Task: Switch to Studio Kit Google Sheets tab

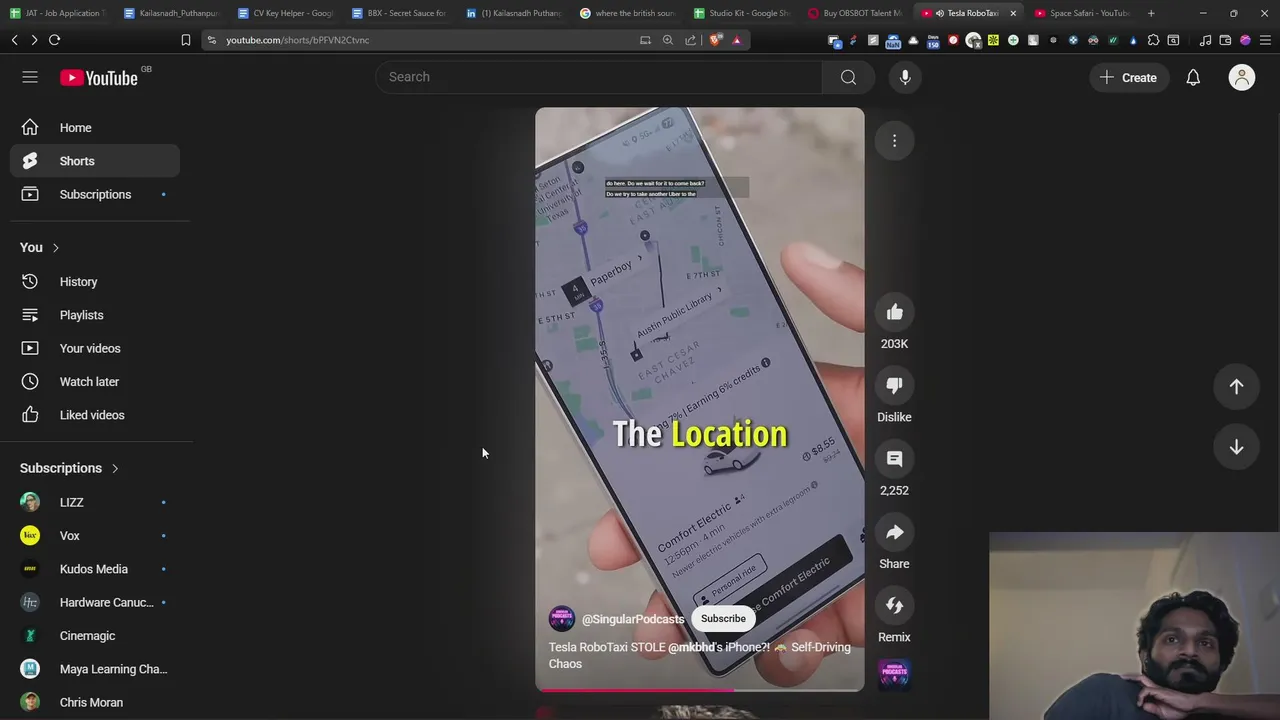Action: tap(742, 13)
